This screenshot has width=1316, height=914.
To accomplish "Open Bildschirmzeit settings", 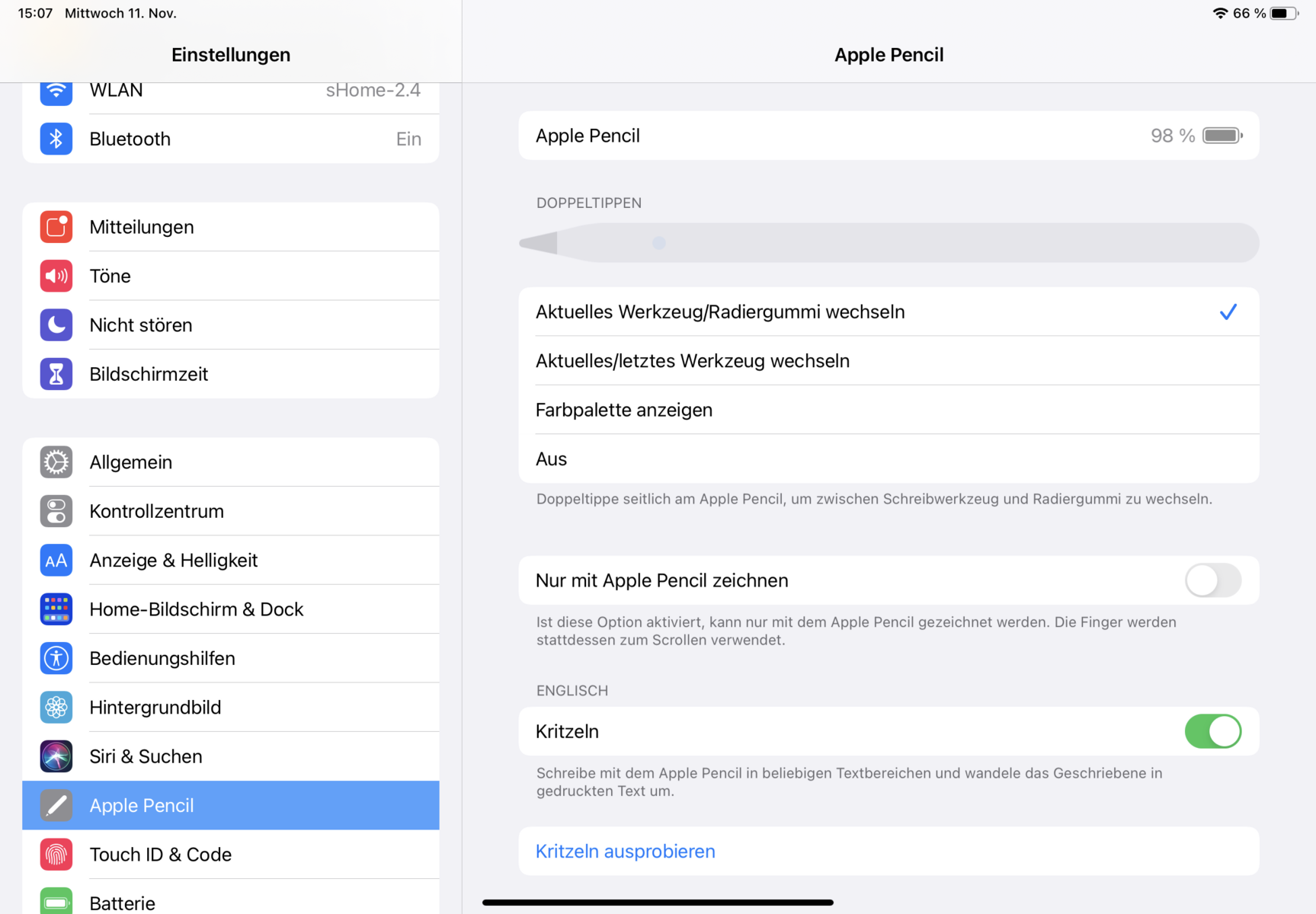I will pos(231,374).
